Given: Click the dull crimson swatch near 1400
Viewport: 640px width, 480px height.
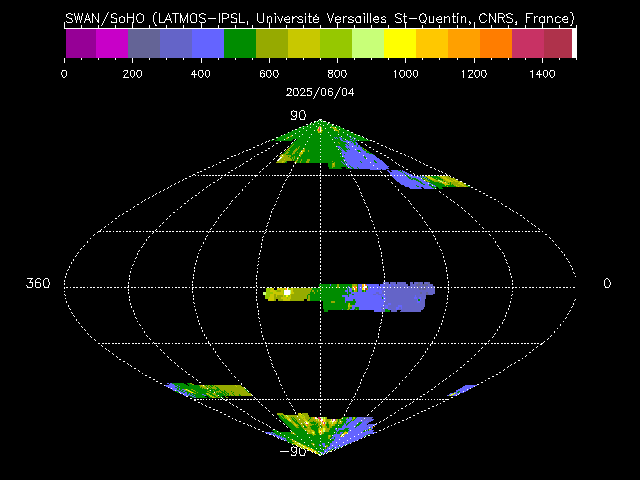Looking at the screenshot, I should pyautogui.click(x=558, y=43).
